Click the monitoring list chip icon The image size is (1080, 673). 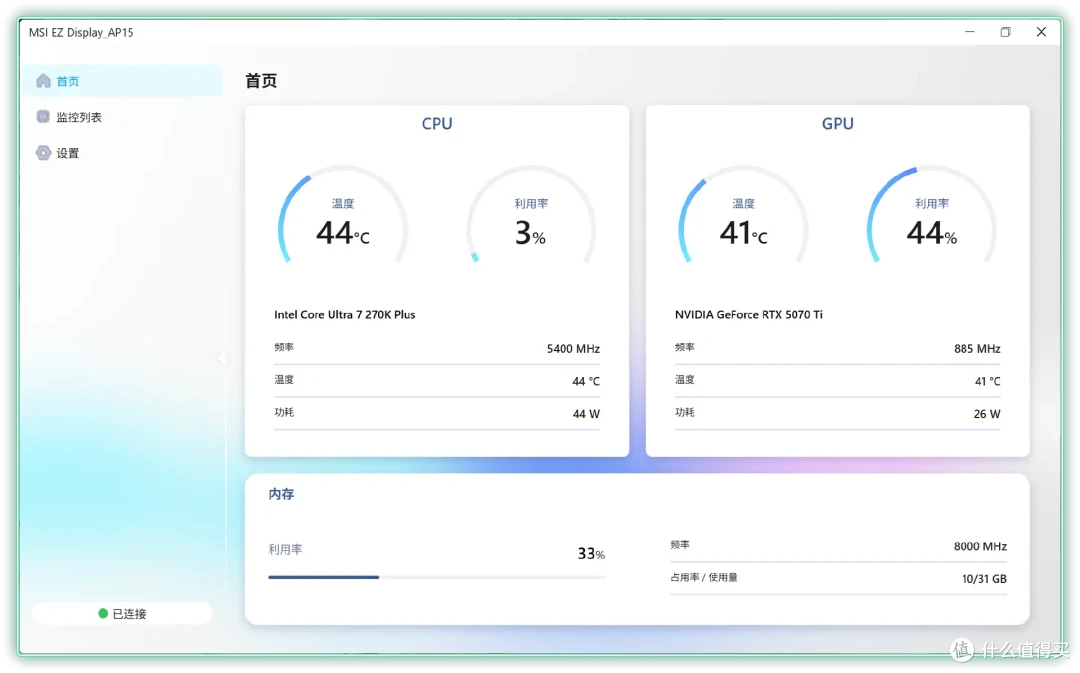(x=43, y=117)
